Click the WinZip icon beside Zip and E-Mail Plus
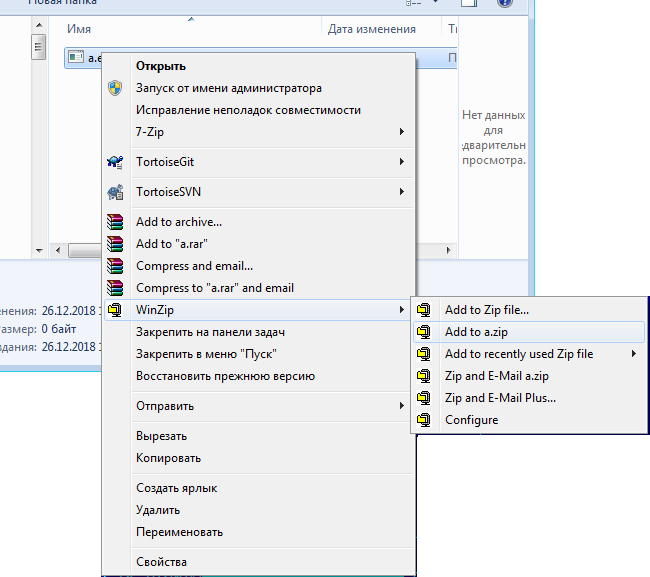The height and width of the screenshot is (577, 650). coord(425,398)
